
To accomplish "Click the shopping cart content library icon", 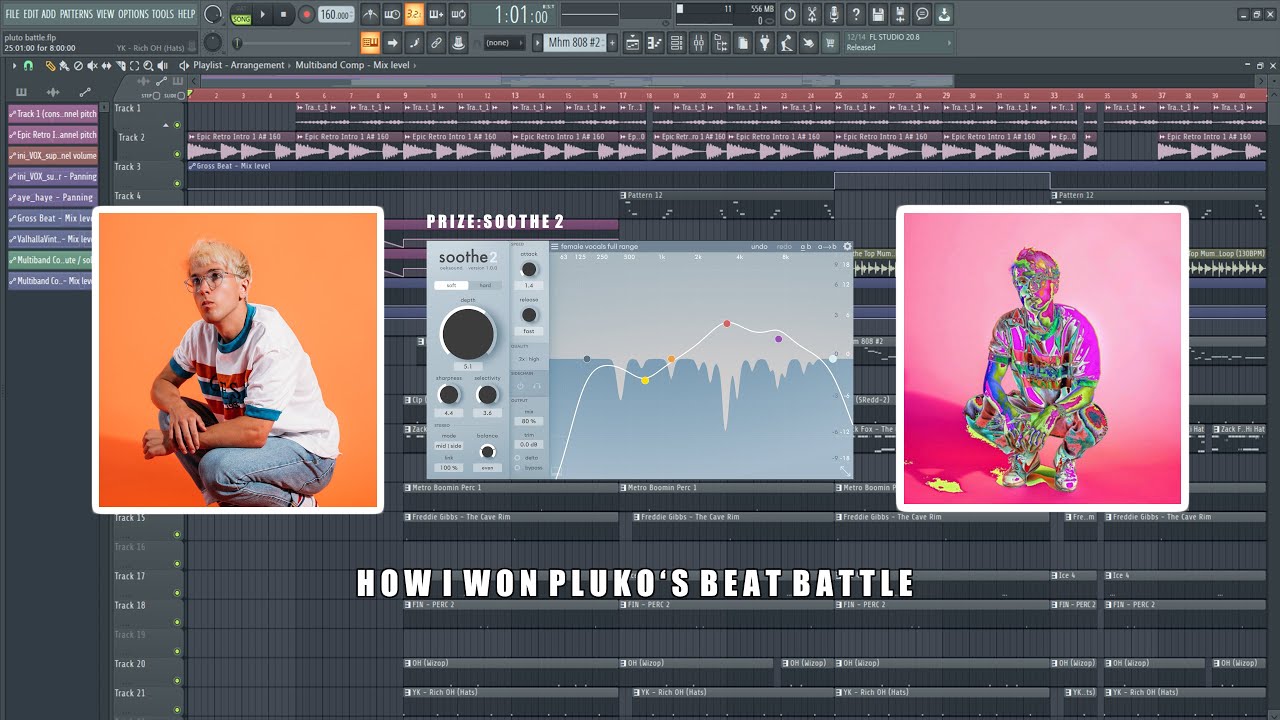I will 830,43.
